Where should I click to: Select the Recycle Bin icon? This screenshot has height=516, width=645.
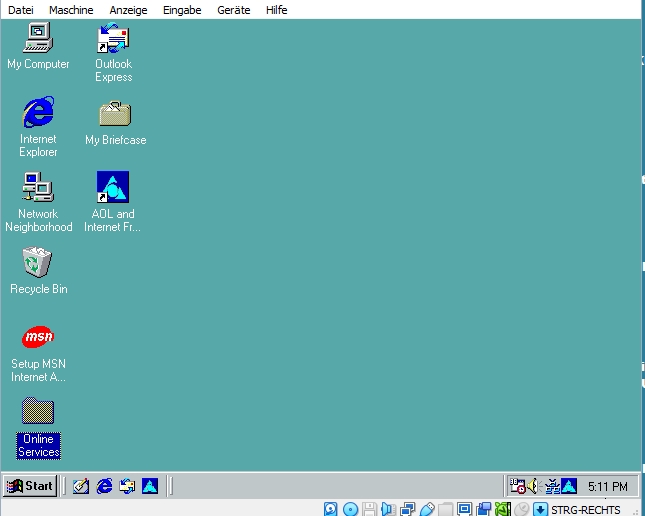38,263
